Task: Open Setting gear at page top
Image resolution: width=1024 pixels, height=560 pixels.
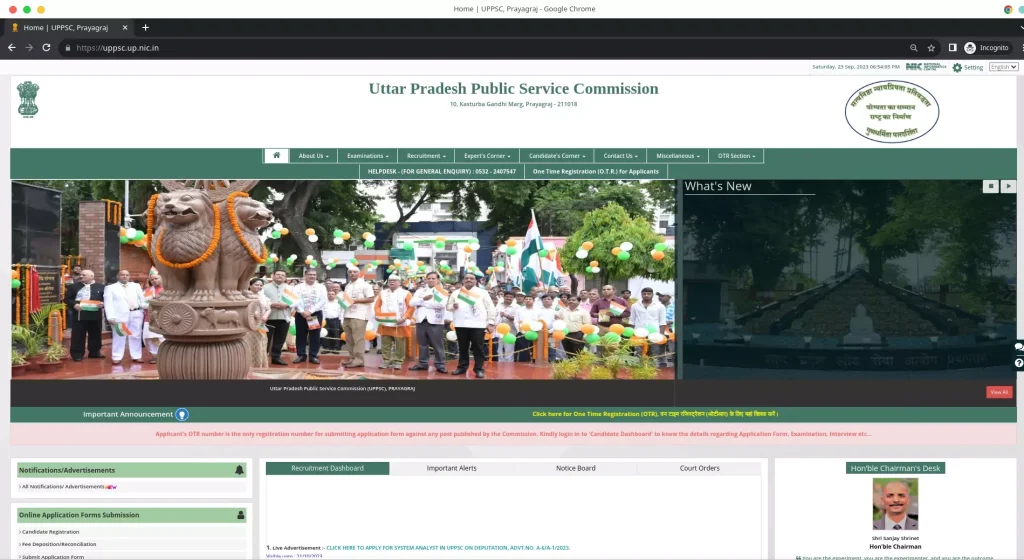Action: [x=967, y=67]
